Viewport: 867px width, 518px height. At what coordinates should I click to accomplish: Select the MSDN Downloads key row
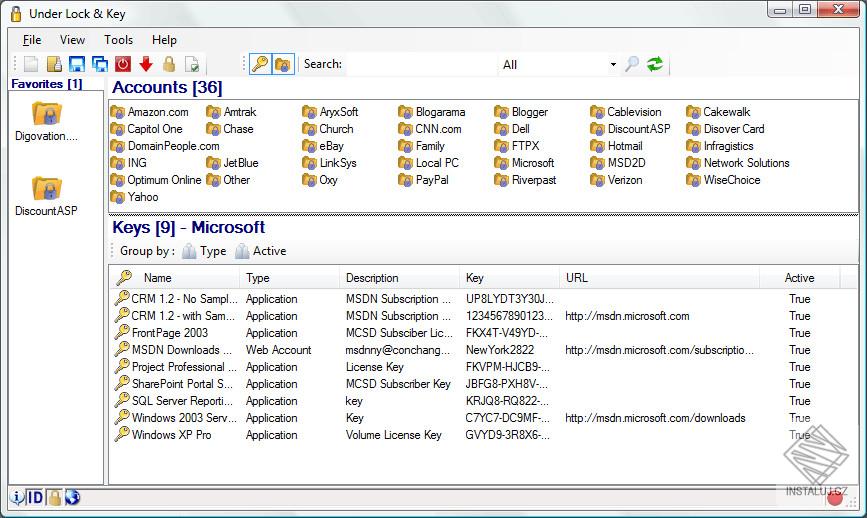(x=476, y=350)
